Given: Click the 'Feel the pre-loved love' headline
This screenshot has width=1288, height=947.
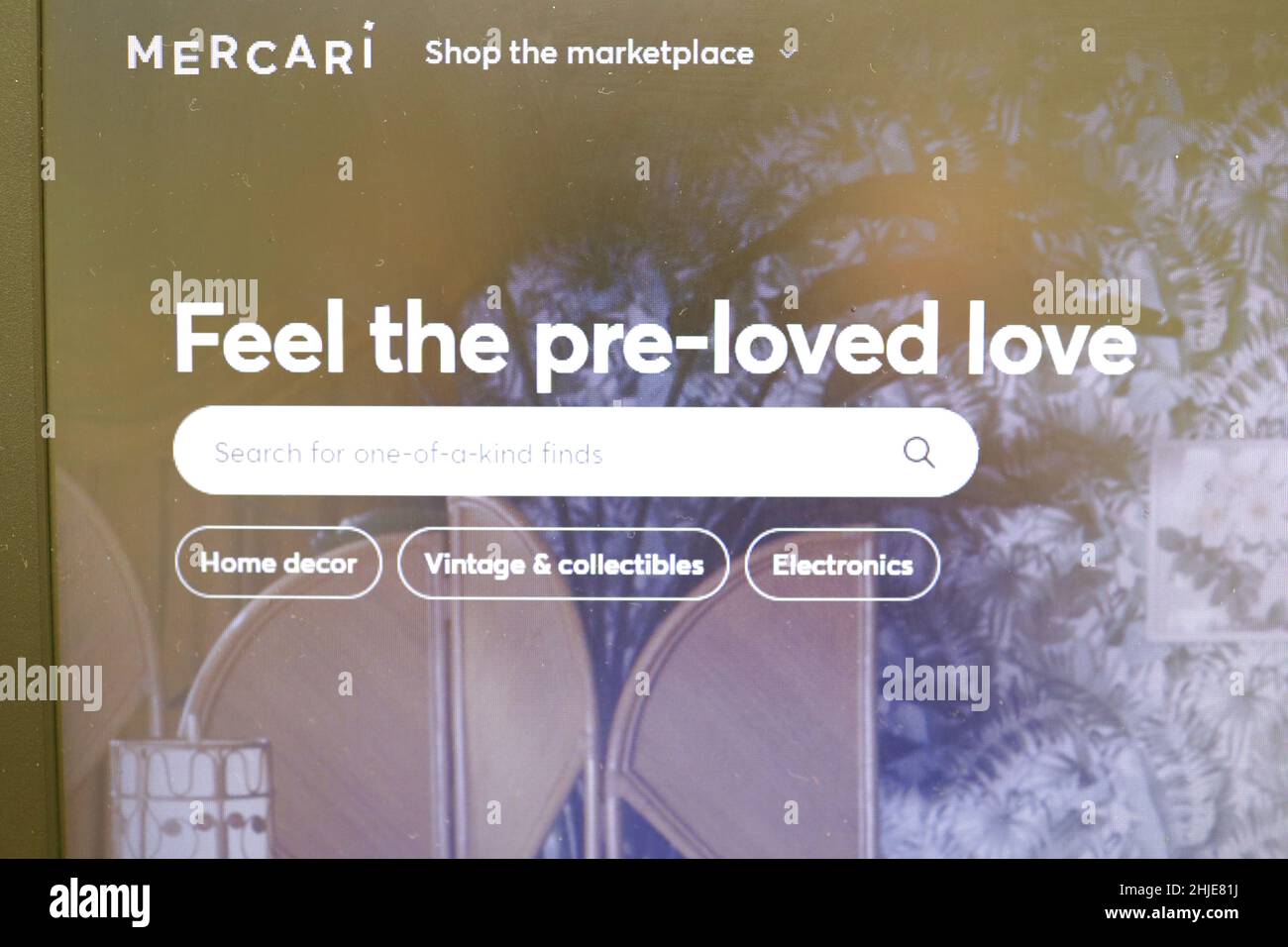Looking at the screenshot, I should click(x=655, y=339).
